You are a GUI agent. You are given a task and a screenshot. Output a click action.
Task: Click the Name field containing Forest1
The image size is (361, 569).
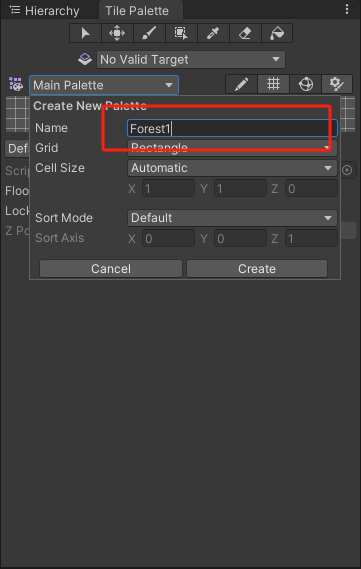tap(232, 128)
